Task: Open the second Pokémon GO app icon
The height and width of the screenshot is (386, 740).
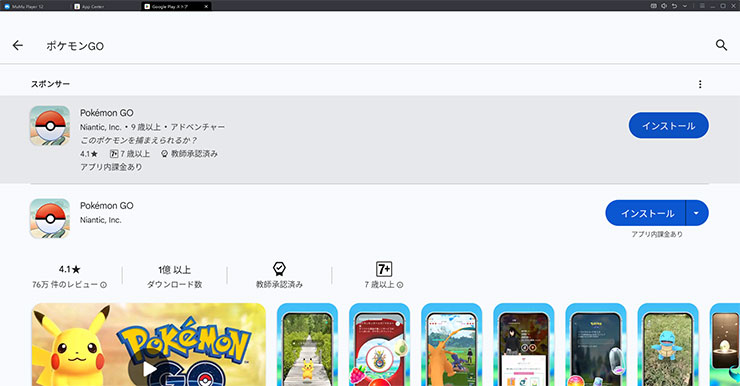Action: coord(50,218)
